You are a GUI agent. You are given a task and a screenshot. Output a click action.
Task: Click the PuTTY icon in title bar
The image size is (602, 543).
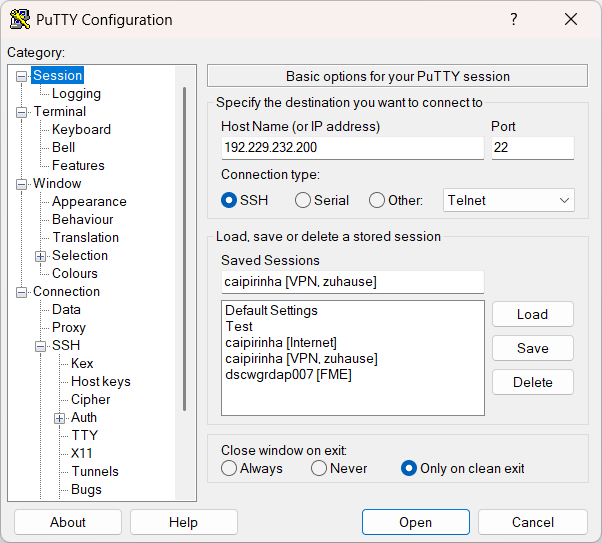[19, 20]
